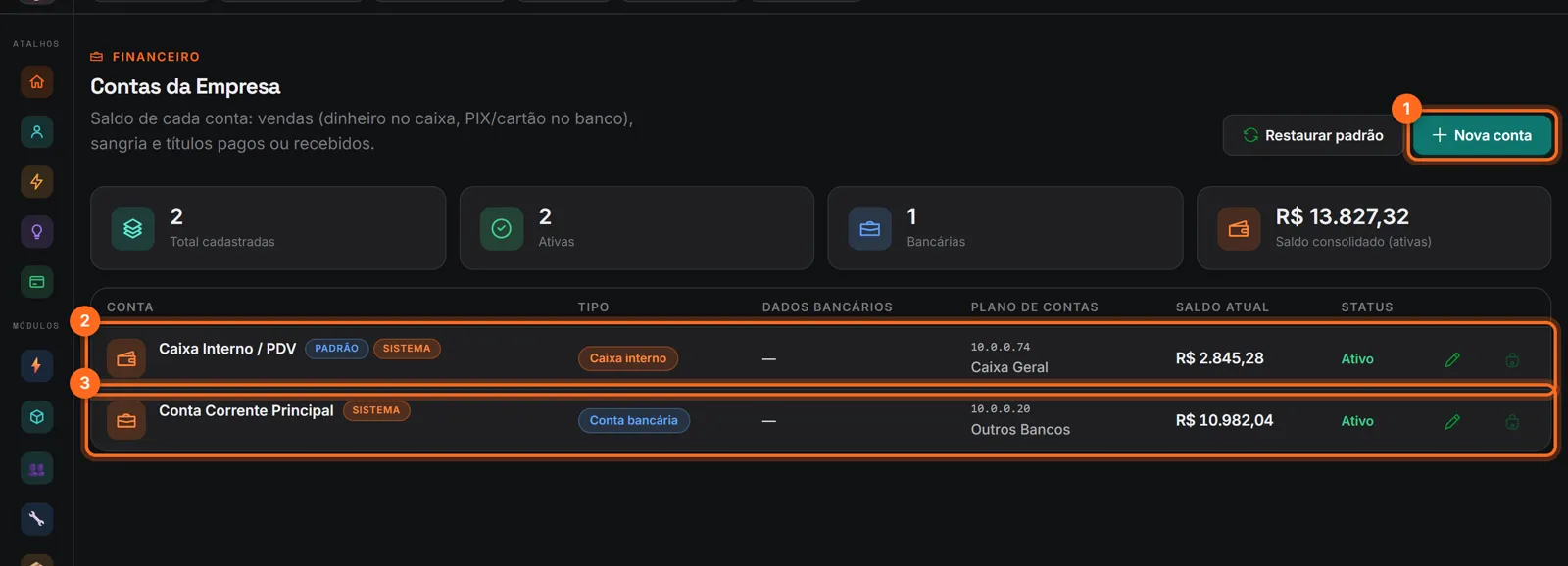Select the yellow lightning shortcut icon
1568x566 pixels.
tap(36, 182)
